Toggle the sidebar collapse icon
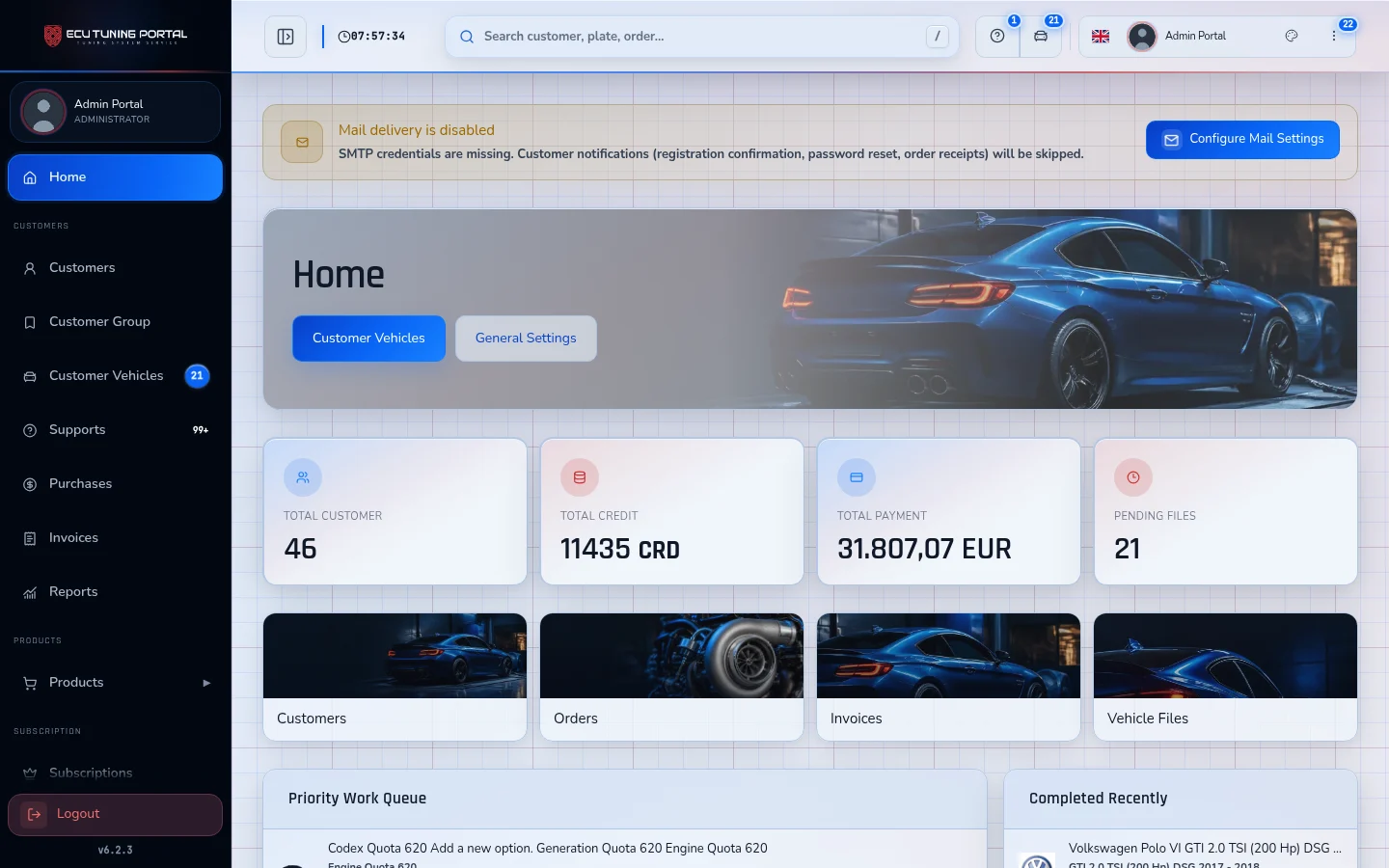 [x=286, y=37]
